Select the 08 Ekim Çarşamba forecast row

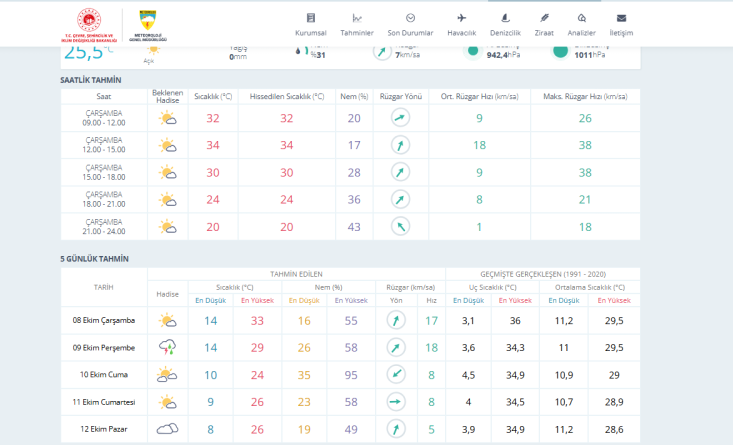tap(104, 321)
